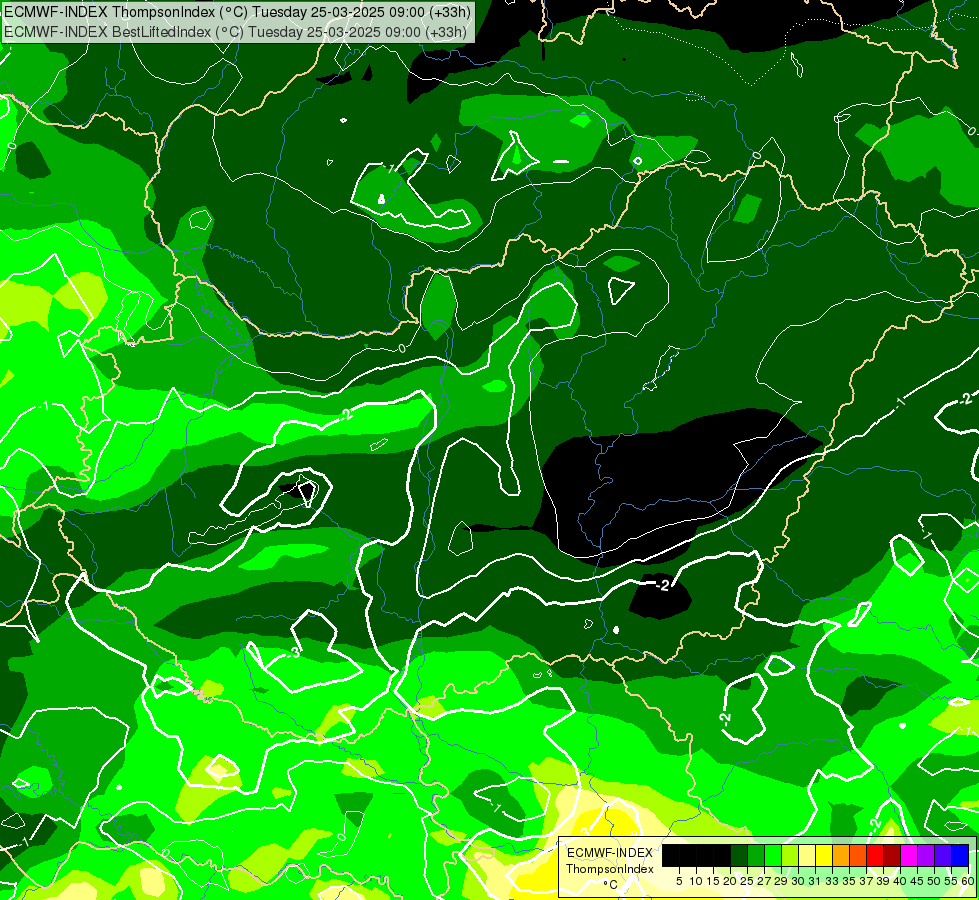
Task: Pick the purple 45–50 legend swatch
Action: pos(927,856)
